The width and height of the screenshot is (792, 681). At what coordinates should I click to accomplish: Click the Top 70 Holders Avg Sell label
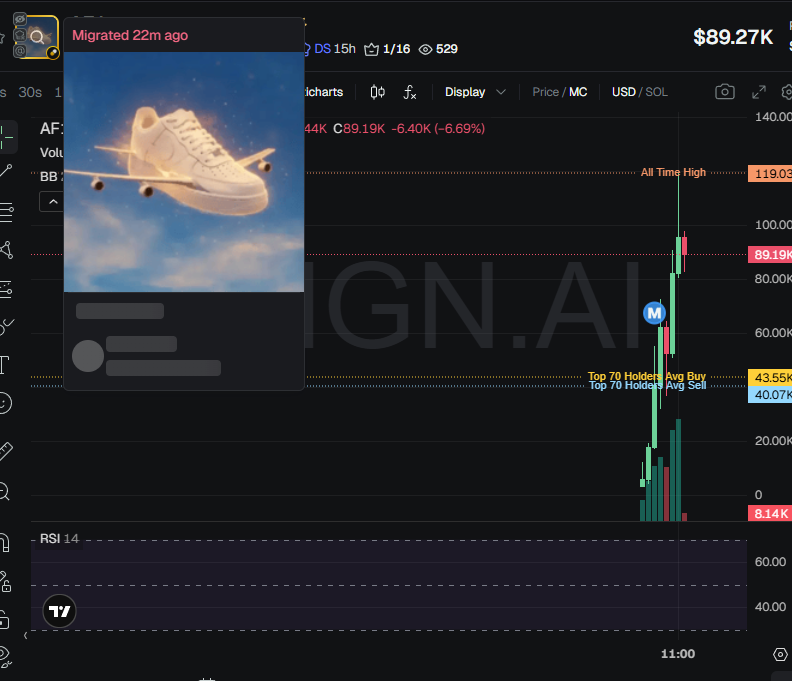point(648,385)
